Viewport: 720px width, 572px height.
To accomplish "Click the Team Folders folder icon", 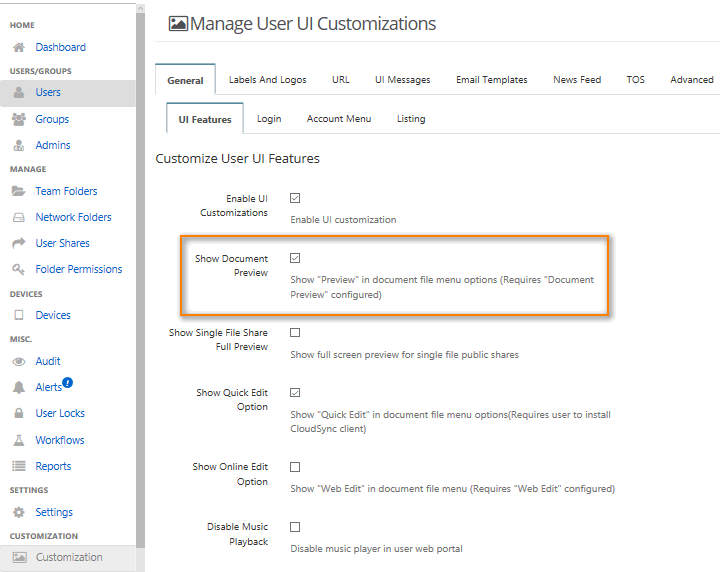I will point(18,191).
